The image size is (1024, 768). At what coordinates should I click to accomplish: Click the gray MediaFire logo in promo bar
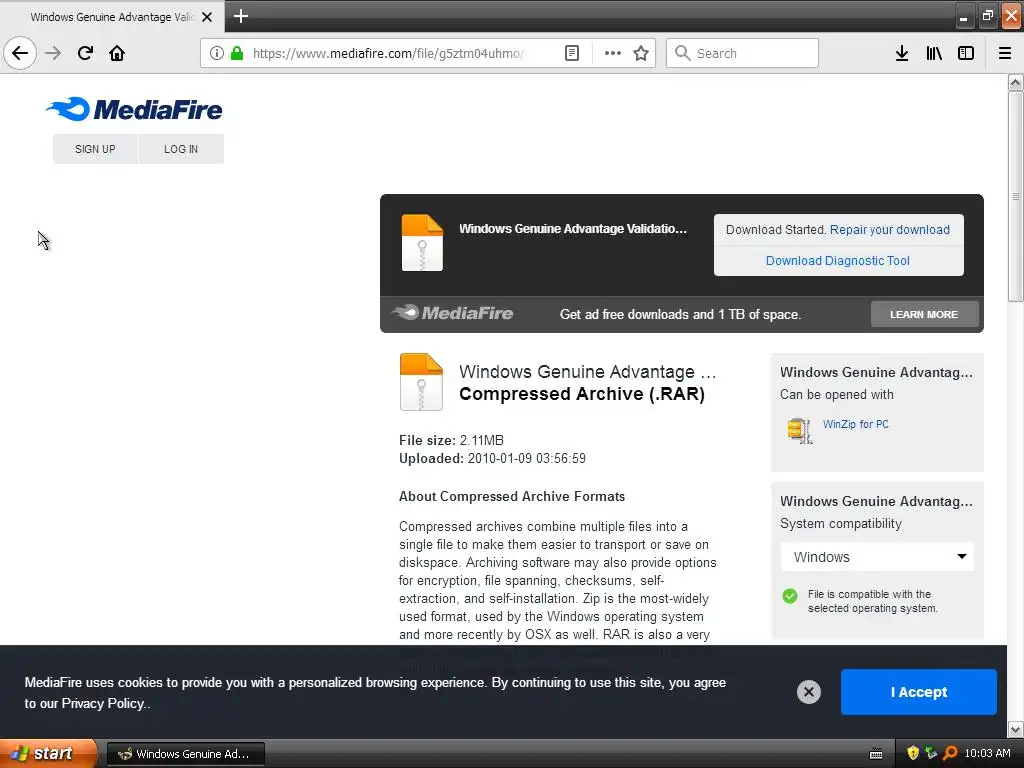(x=453, y=313)
